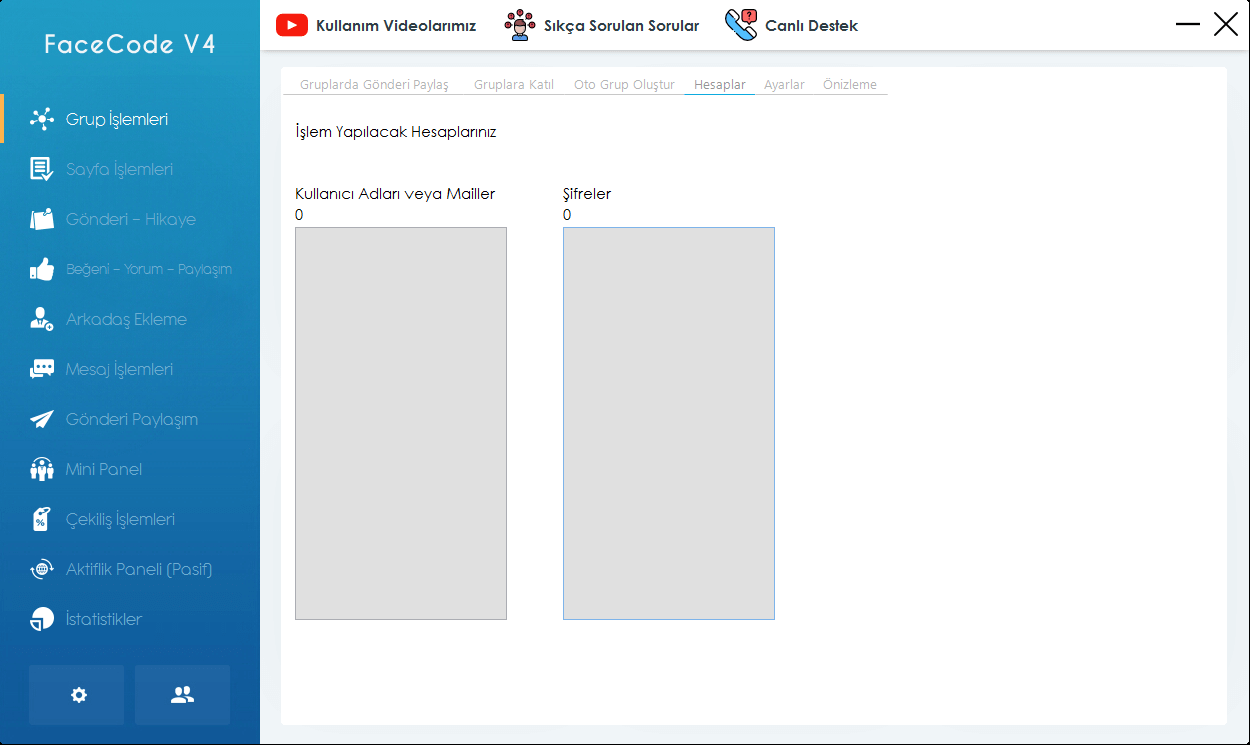This screenshot has height=745, width=1250.
Task: Open the users button at sidebar bottom
Action: [182, 695]
